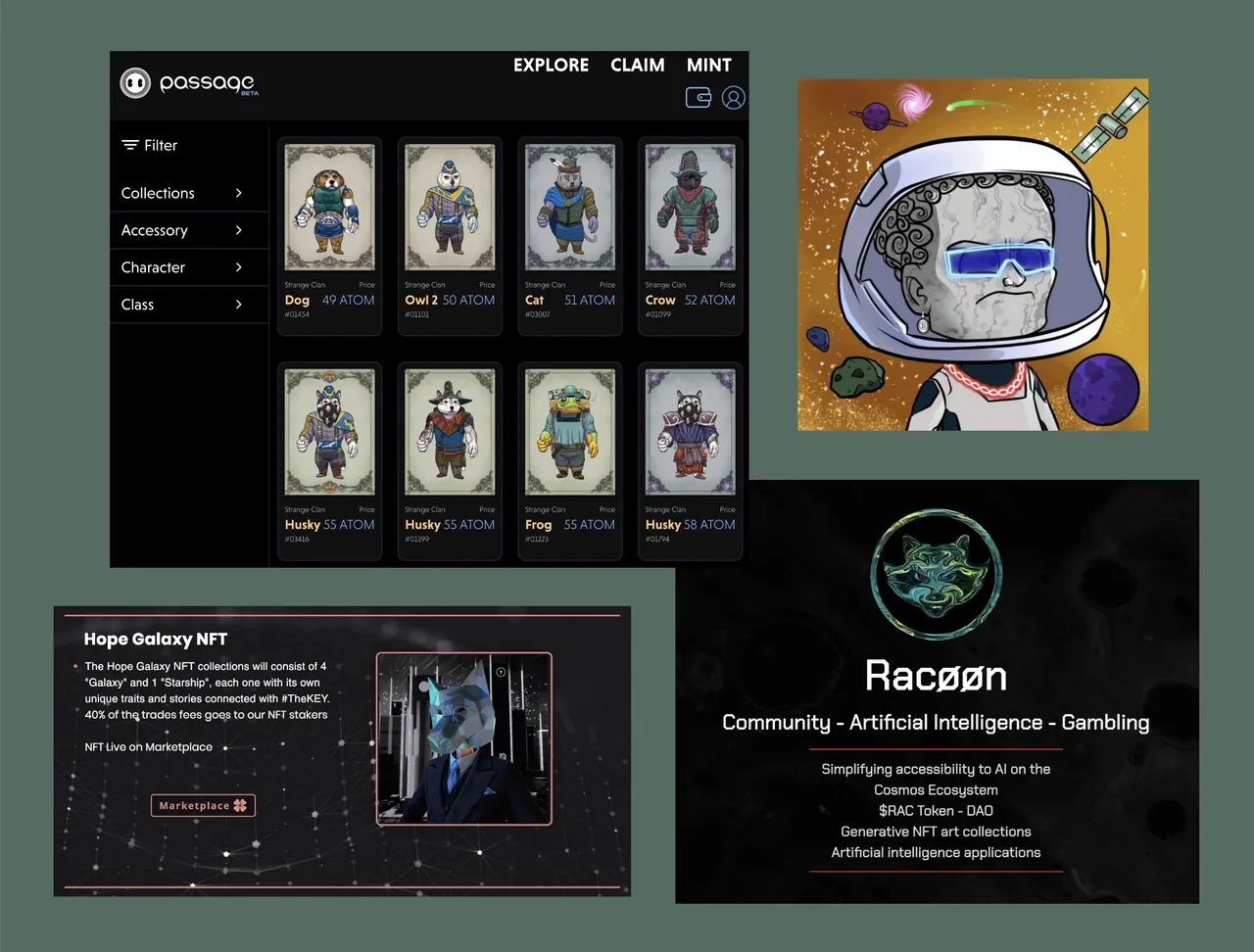Image resolution: width=1254 pixels, height=952 pixels.
Task: Click the #01223 token ID
Action: pyautogui.click(x=537, y=539)
